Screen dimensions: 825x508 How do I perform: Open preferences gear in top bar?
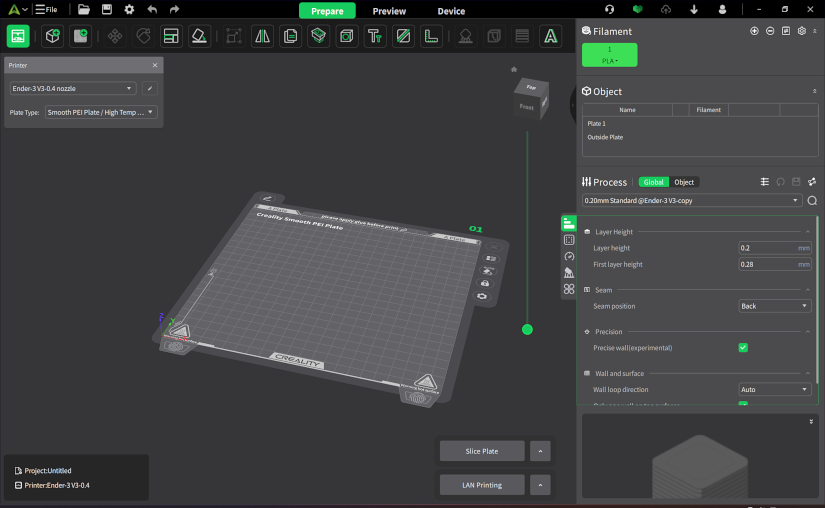point(129,9)
